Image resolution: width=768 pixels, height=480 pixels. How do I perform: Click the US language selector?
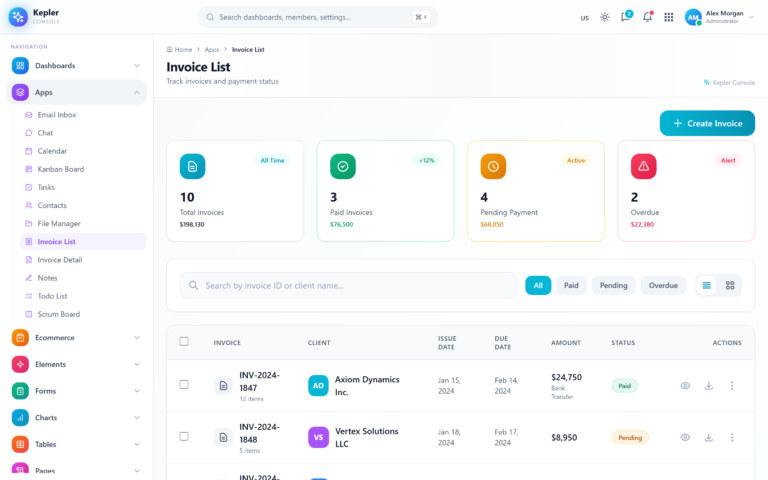(x=584, y=18)
